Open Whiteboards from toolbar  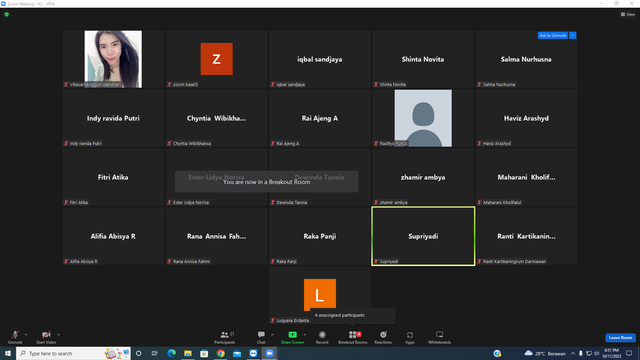[440, 337]
